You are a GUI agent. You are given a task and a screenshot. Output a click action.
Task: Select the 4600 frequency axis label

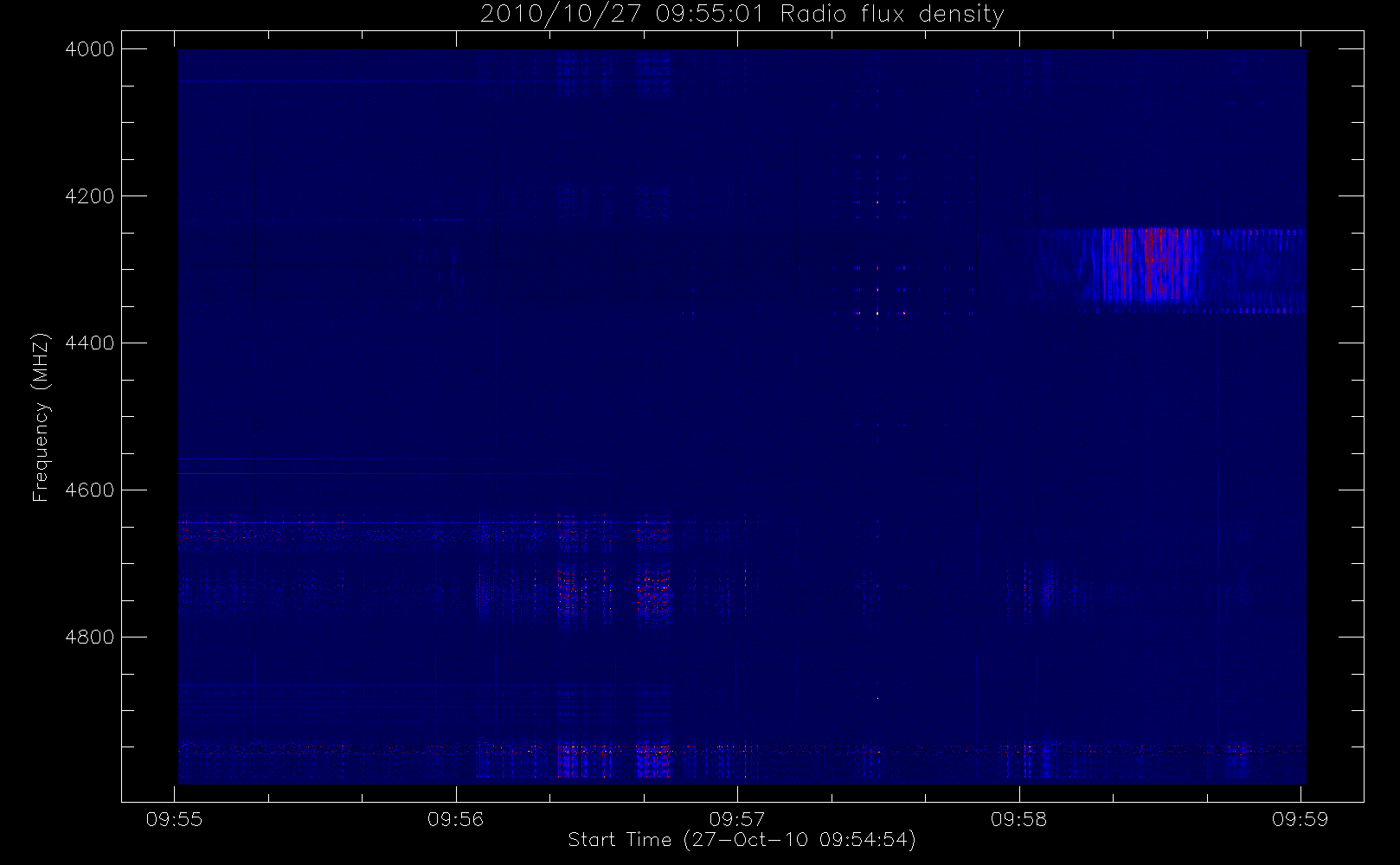[90, 490]
